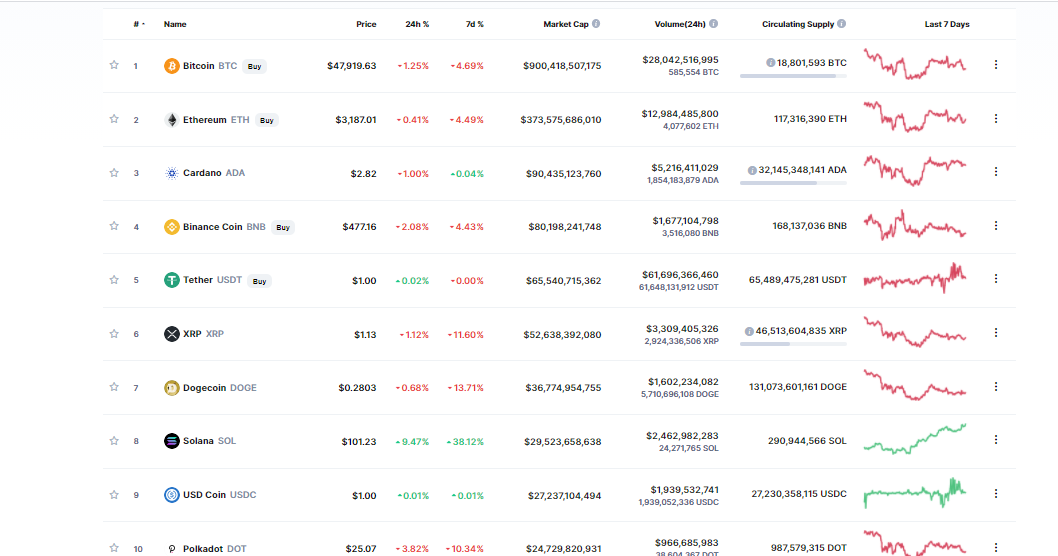Star Polkadot to add to watchlist
Image resolution: width=1058 pixels, height=556 pixels.
[114, 548]
